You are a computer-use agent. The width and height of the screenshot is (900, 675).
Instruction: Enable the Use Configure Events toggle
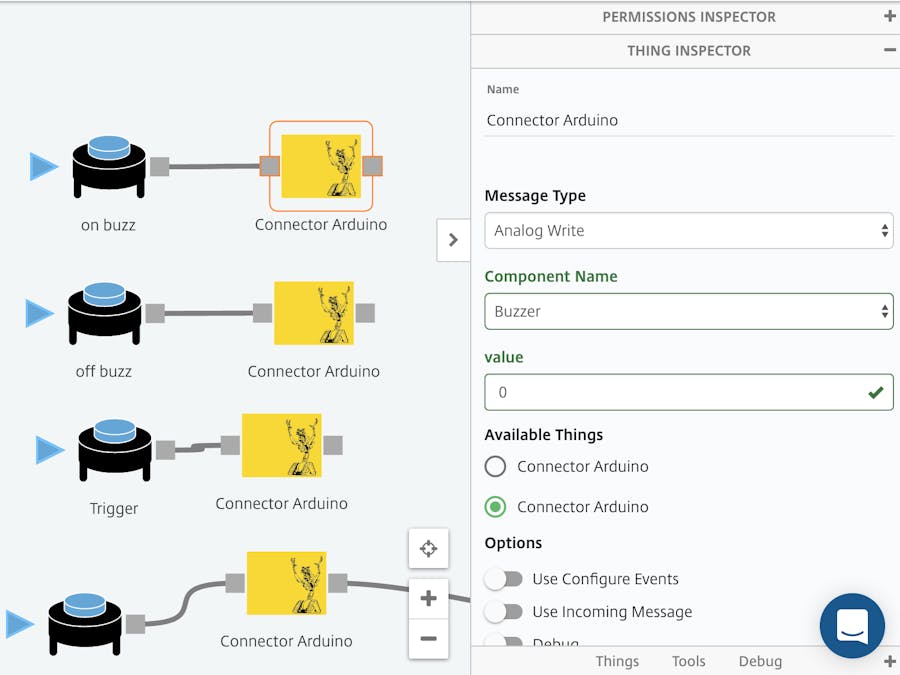click(504, 578)
